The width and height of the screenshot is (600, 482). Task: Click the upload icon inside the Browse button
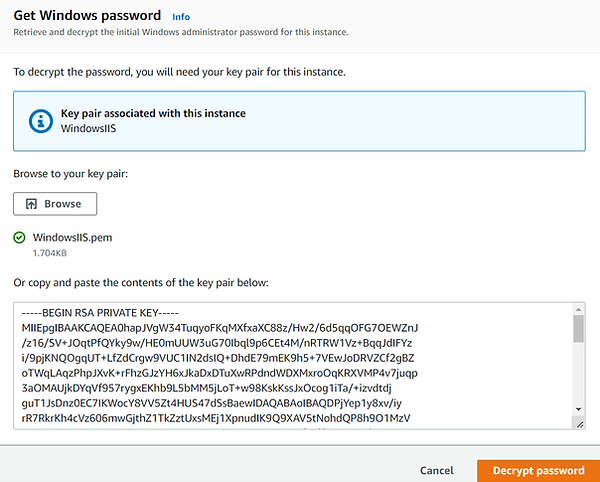coord(31,204)
